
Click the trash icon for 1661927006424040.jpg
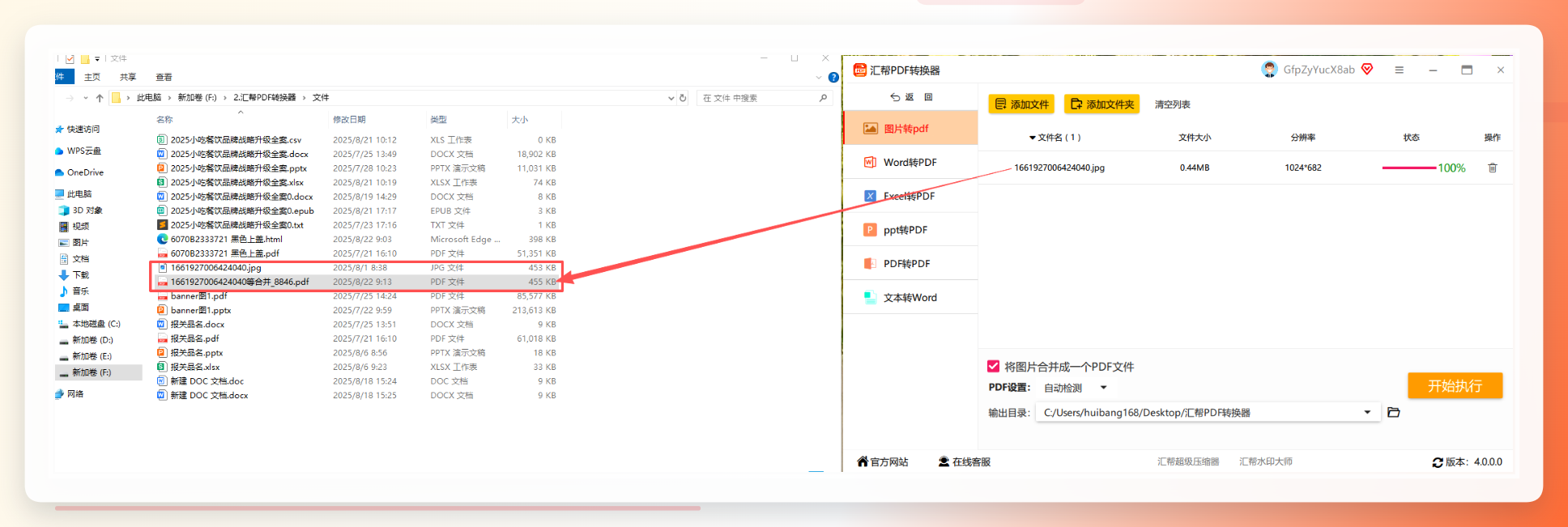tap(1492, 168)
